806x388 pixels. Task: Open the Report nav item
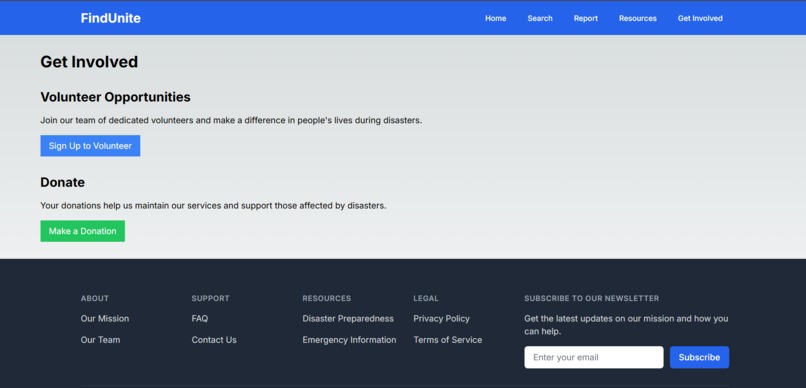(x=585, y=18)
